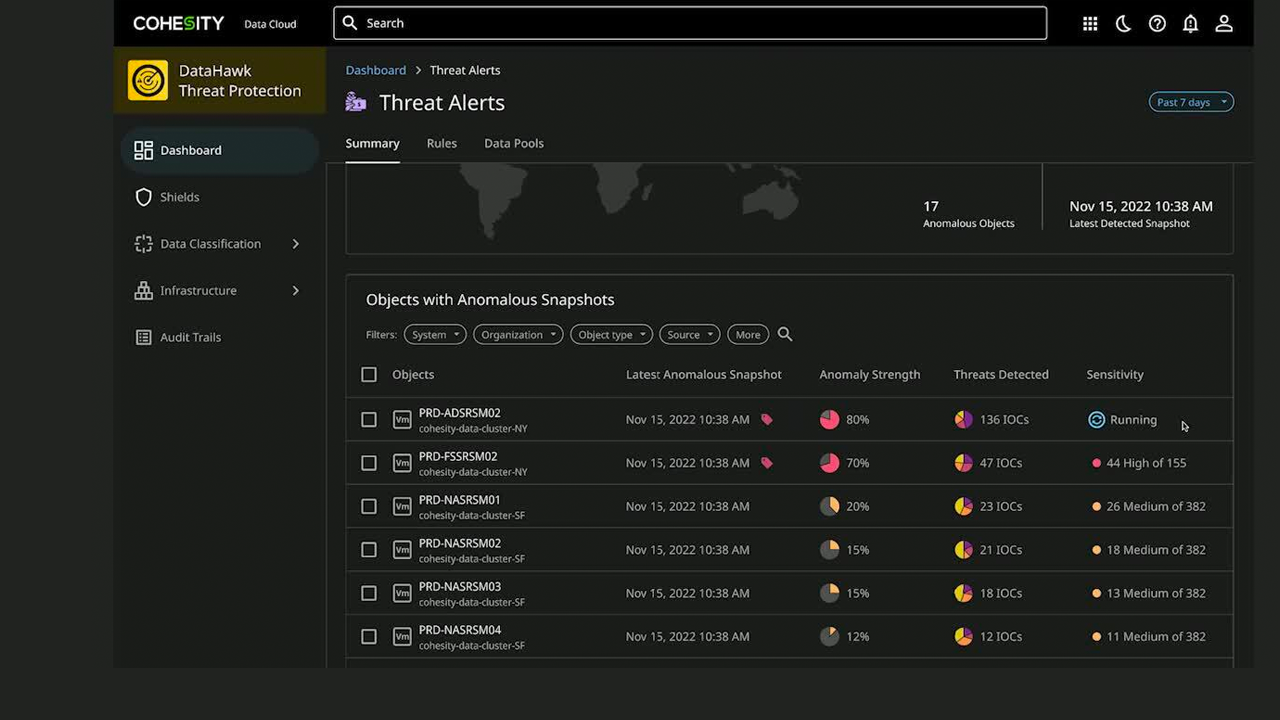Screen dimensions: 1280x720
Task: Click the Running sensitivity spinner icon
Action: (x=1096, y=420)
